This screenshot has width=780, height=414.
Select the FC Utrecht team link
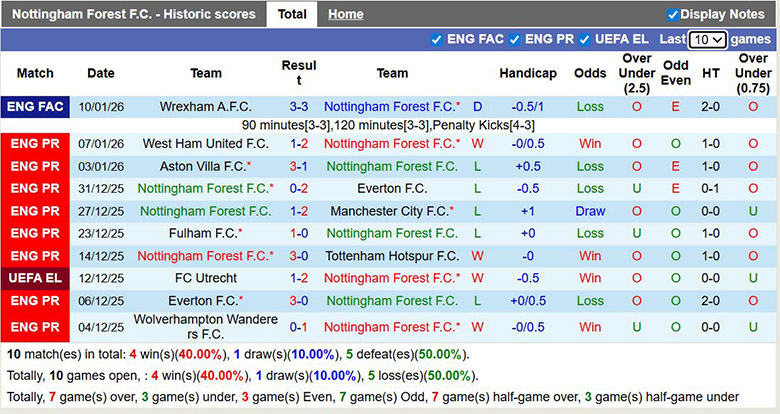click(206, 278)
